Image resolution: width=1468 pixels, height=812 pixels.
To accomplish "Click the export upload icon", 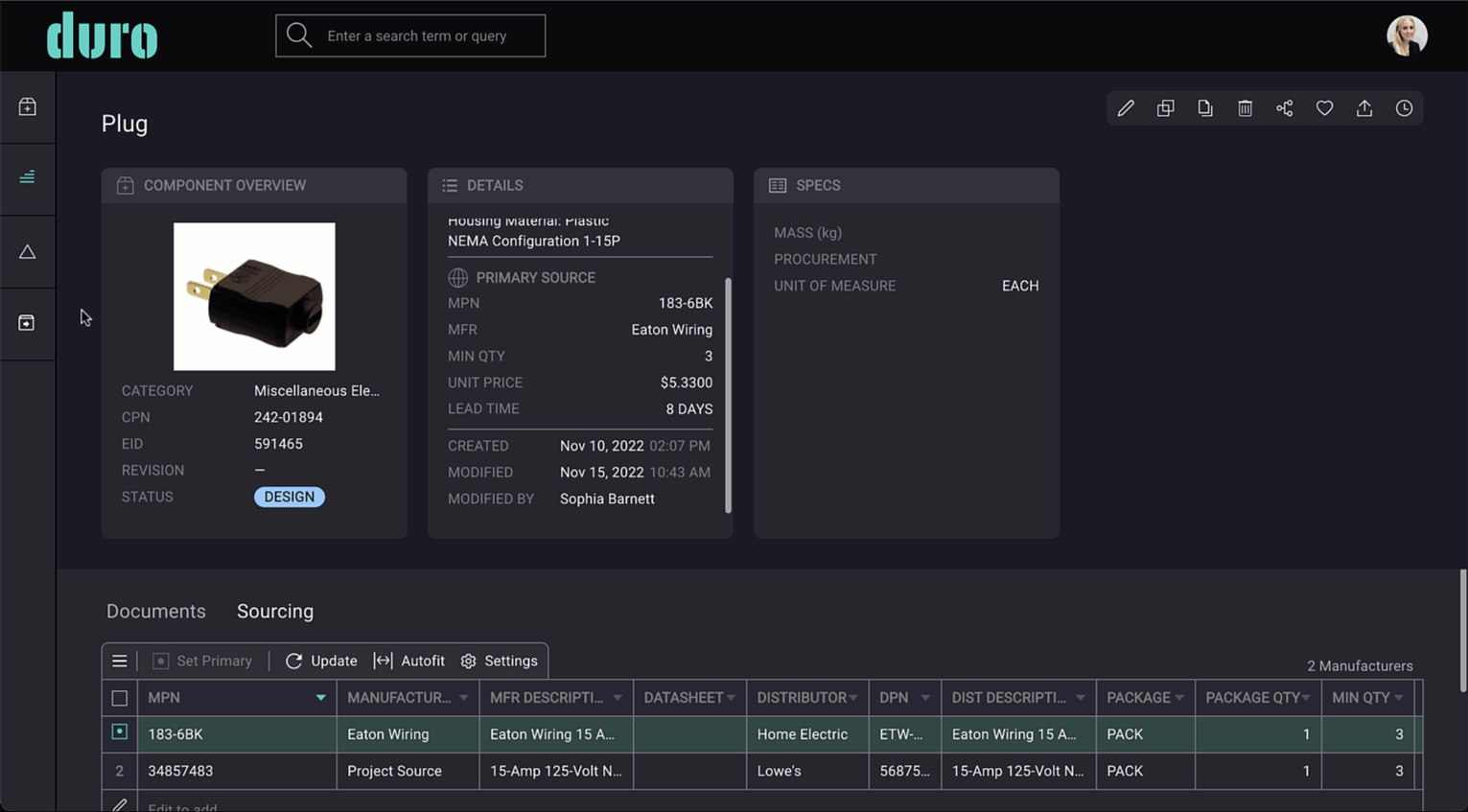I will 1364,108.
